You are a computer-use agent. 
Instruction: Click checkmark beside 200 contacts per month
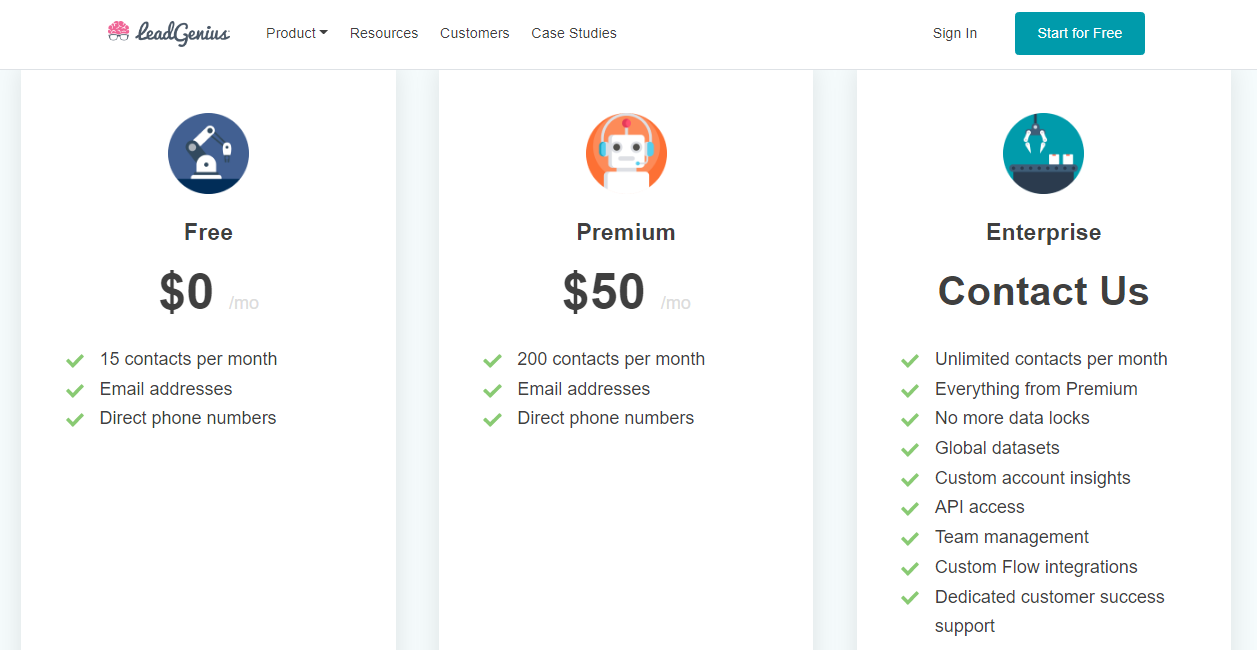[492, 360]
